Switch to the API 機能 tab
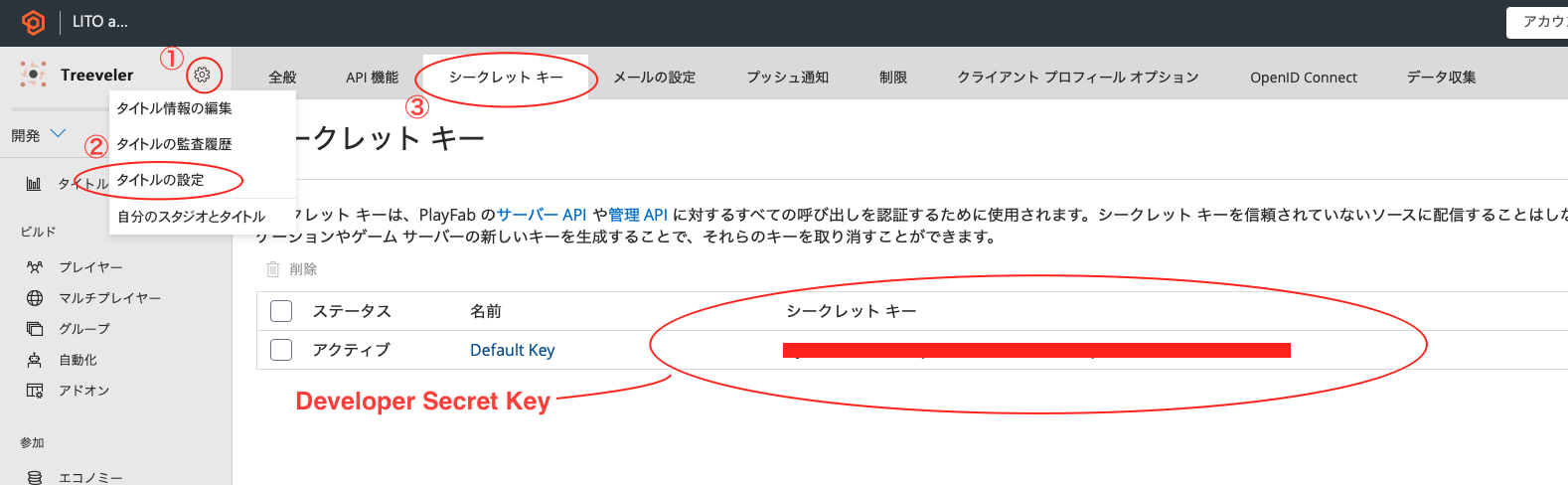The height and width of the screenshot is (485, 1568). pyautogui.click(x=372, y=78)
